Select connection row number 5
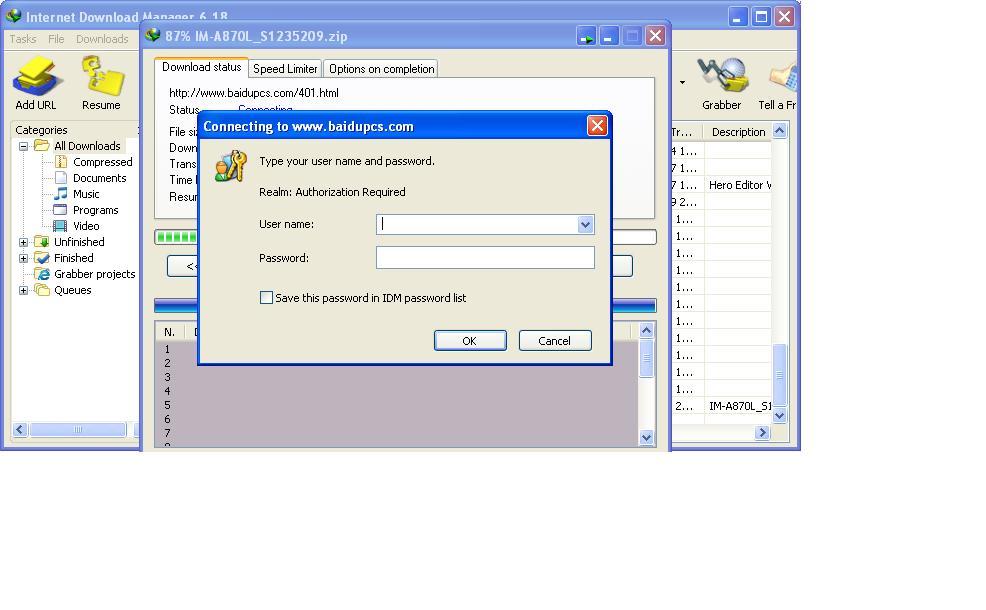Screen dimensions: 986x610 (x=167, y=405)
